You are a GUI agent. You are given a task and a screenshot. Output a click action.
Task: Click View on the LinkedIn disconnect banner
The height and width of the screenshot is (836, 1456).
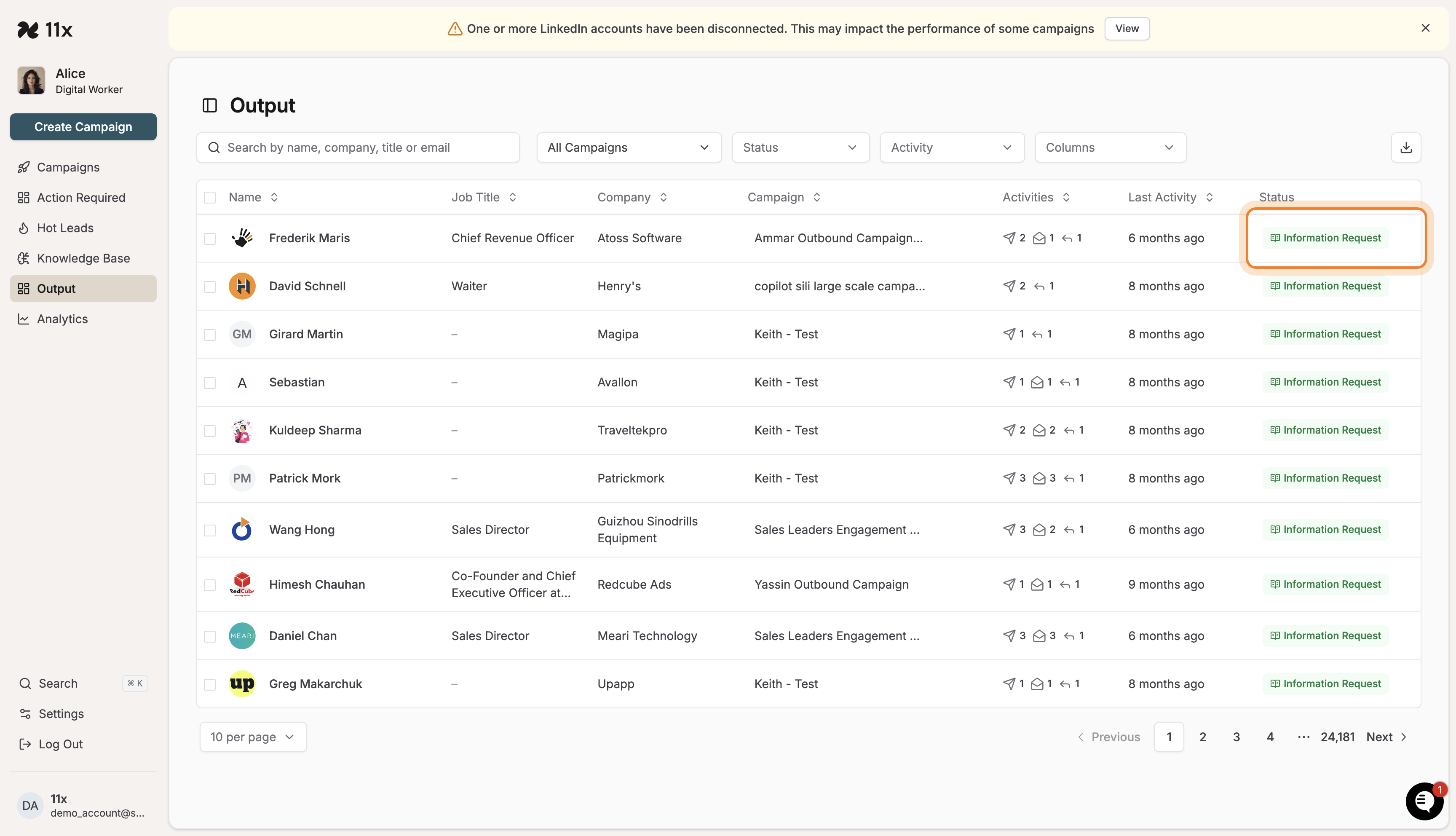pos(1126,28)
